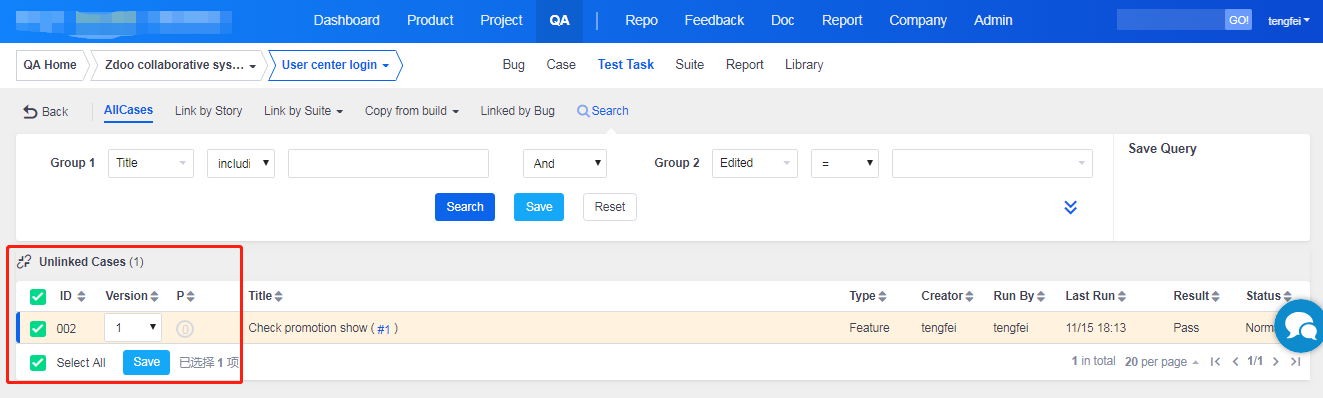Viewport: 1323px width, 398px height.
Task: Open the And operator dropdown
Action: point(565,163)
